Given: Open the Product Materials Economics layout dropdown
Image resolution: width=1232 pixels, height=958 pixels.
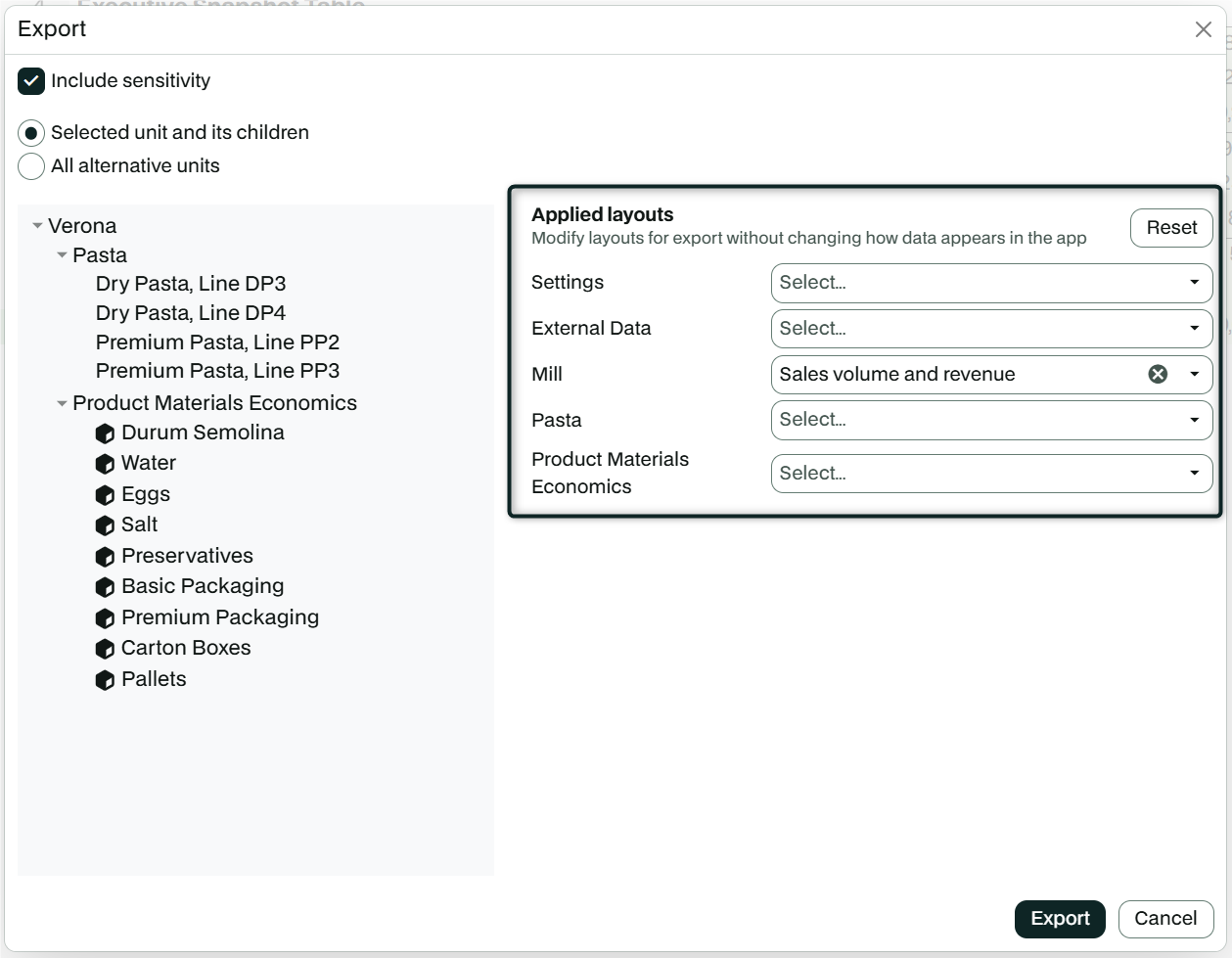Looking at the screenshot, I should (991, 474).
